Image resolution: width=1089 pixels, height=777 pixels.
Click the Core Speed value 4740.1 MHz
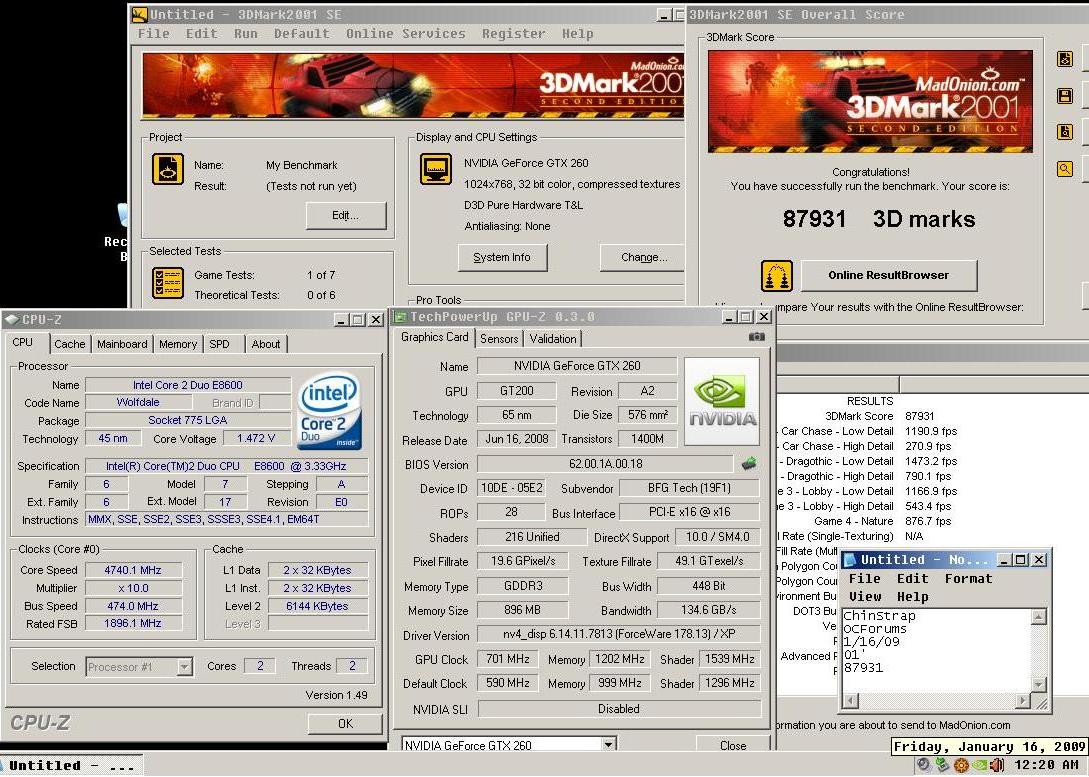tap(133, 570)
